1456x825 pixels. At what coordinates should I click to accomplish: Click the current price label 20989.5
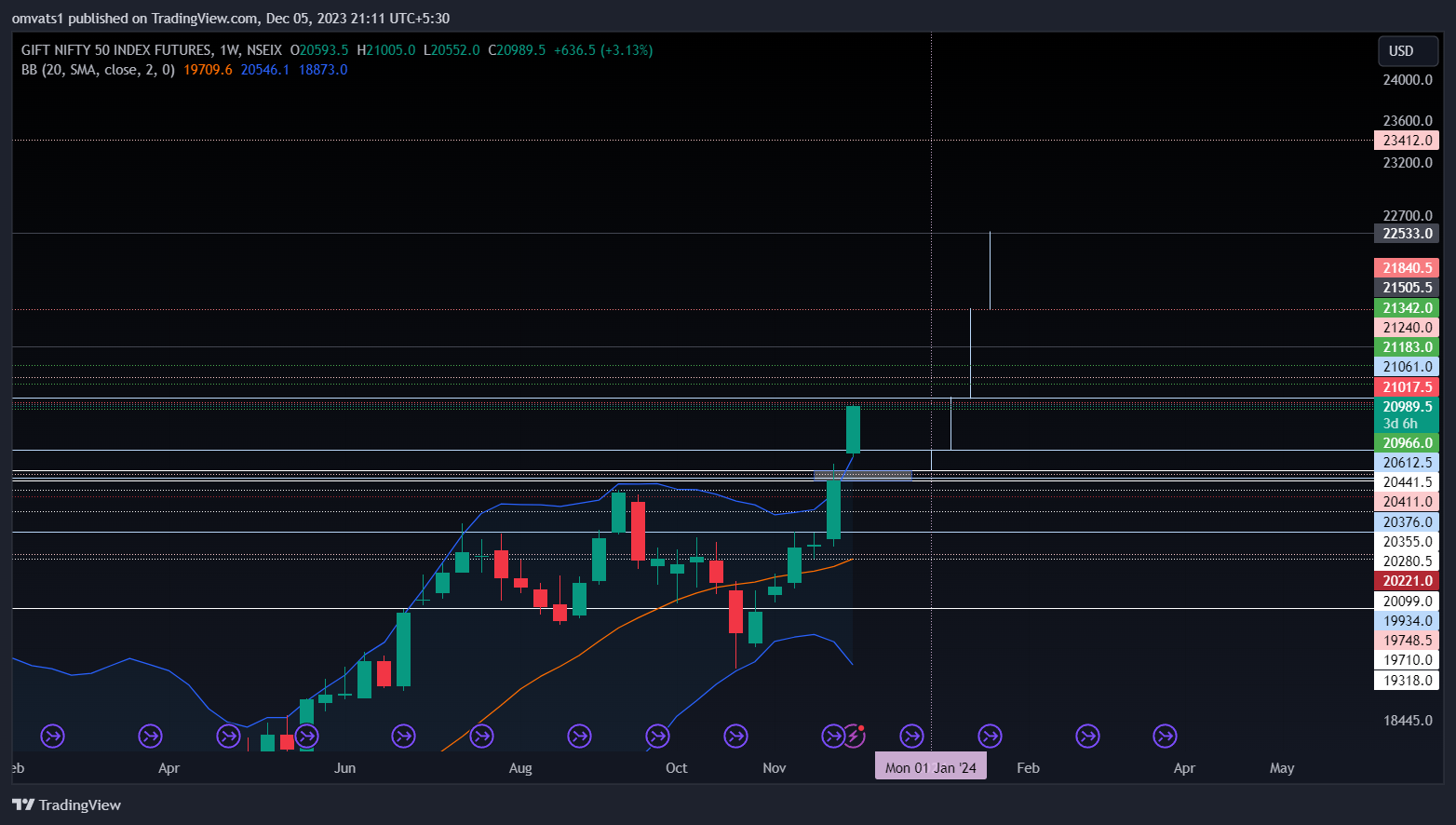tap(1407, 407)
